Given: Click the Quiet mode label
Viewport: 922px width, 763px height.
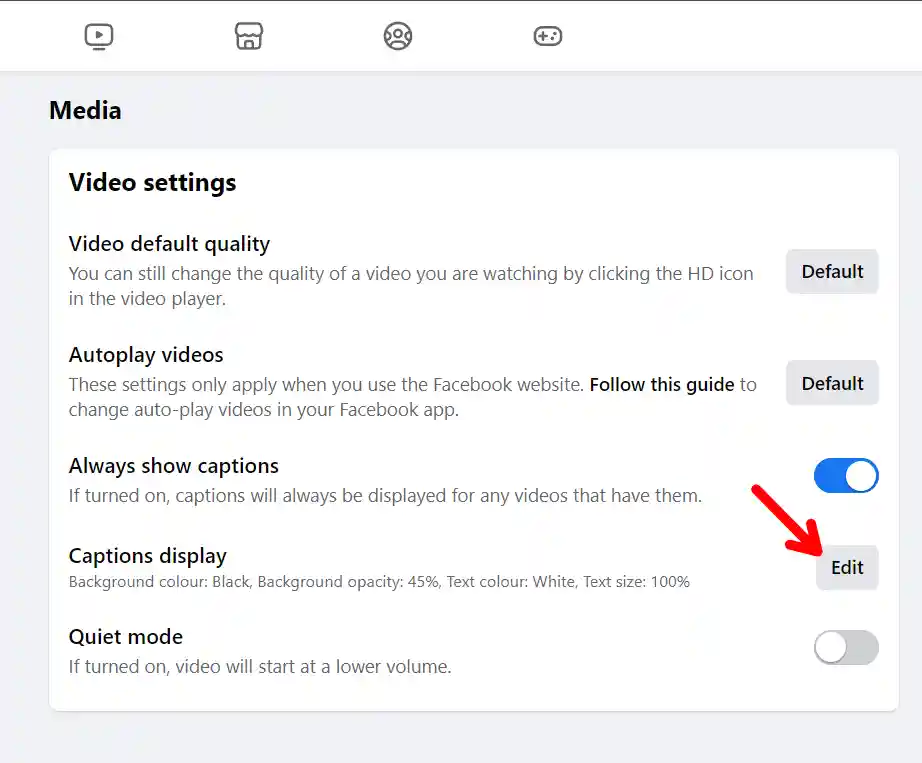Looking at the screenshot, I should [125, 636].
